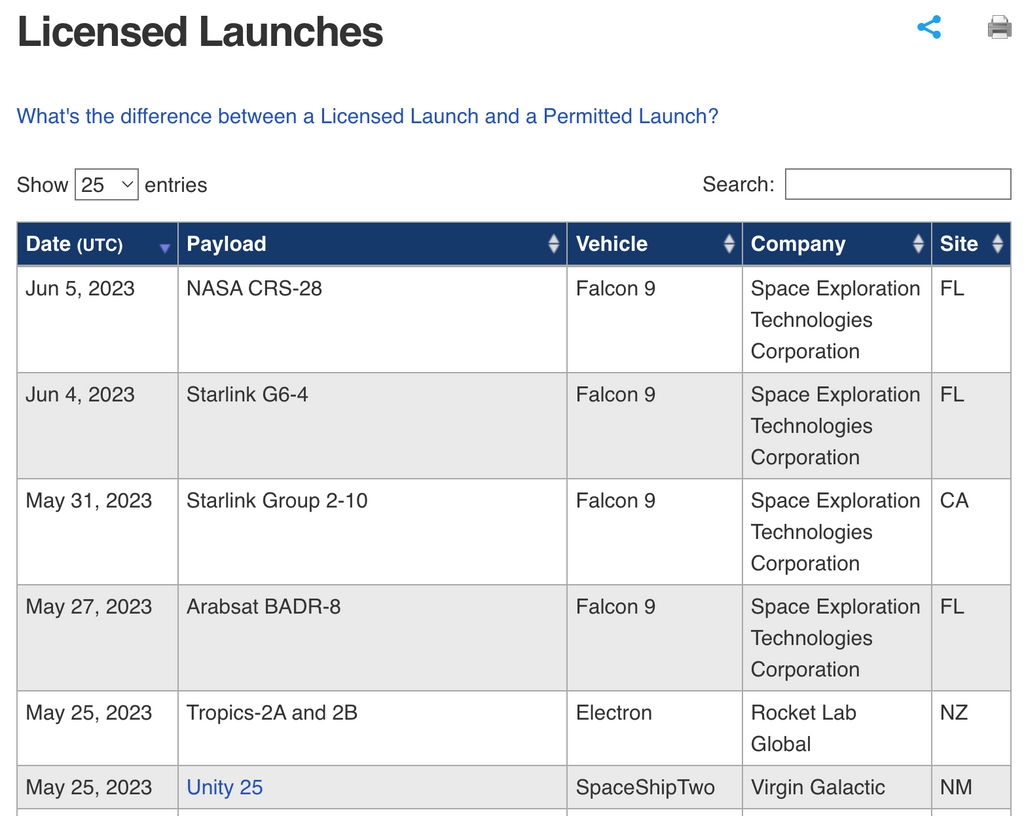Viewport: 1024px width, 816px height.
Task: Click the NM site cell
Action: click(971, 787)
